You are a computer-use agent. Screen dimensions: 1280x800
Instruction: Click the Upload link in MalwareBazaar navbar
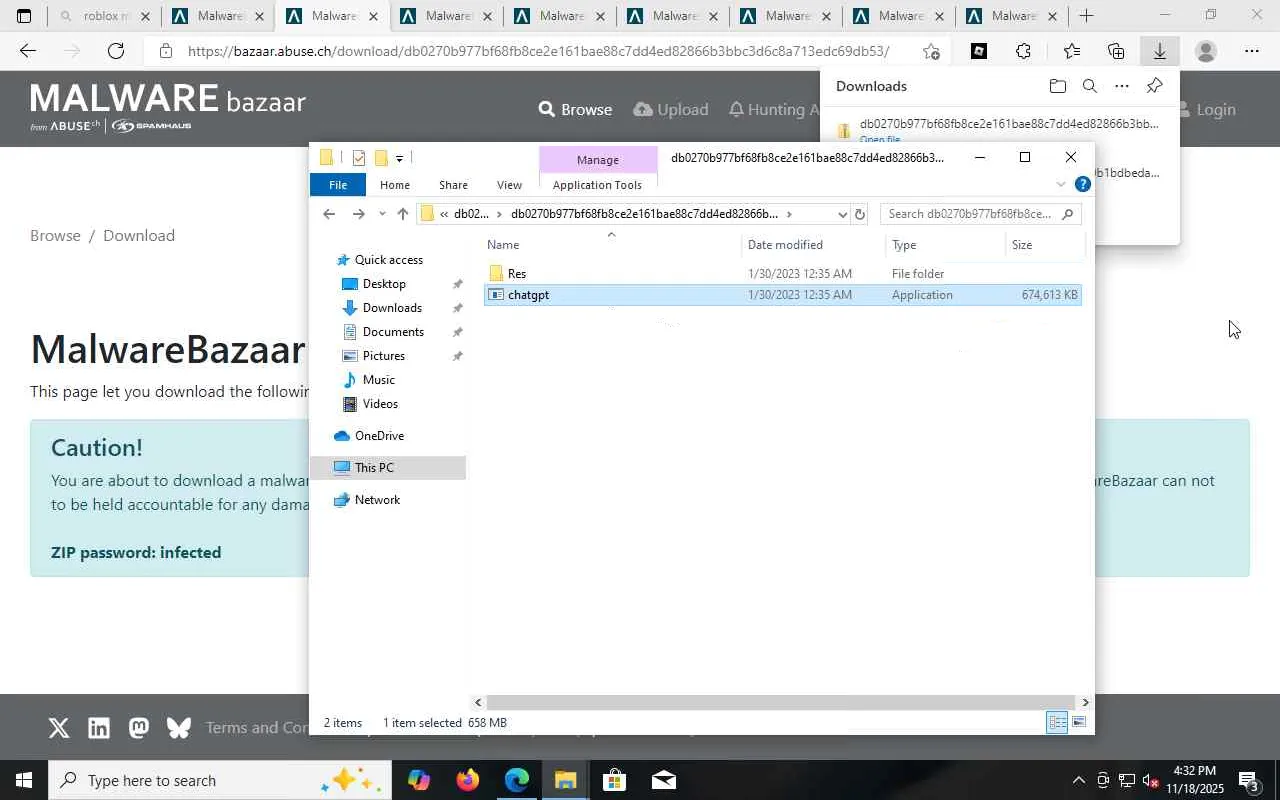tap(671, 109)
